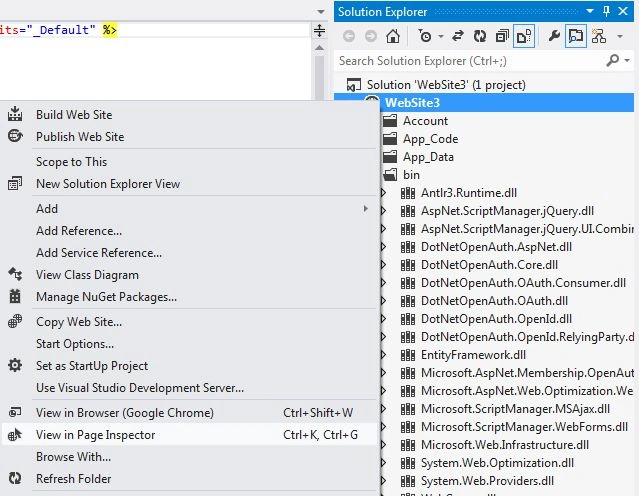The height and width of the screenshot is (496, 639).
Task: Choose Refresh Folder menu item
Action: [x=189, y=479]
